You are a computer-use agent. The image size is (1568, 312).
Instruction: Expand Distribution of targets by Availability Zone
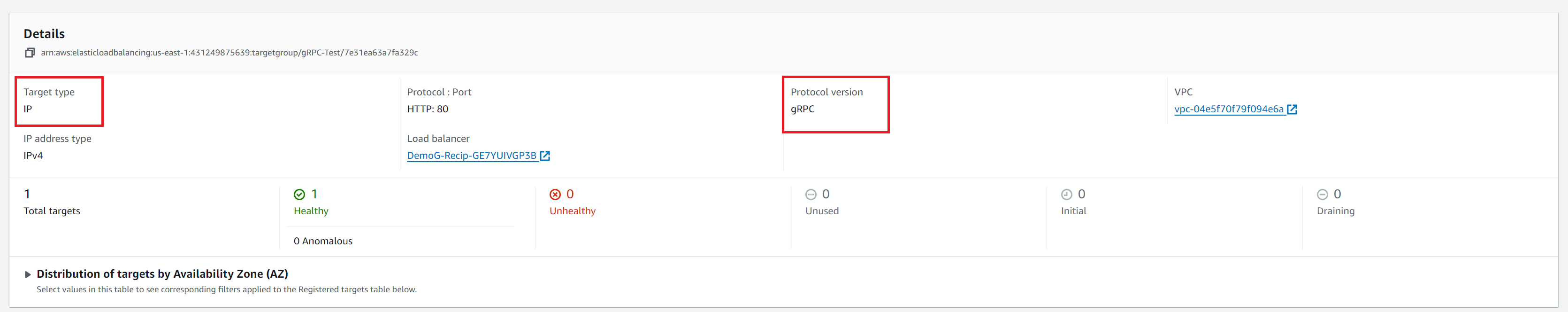27,275
